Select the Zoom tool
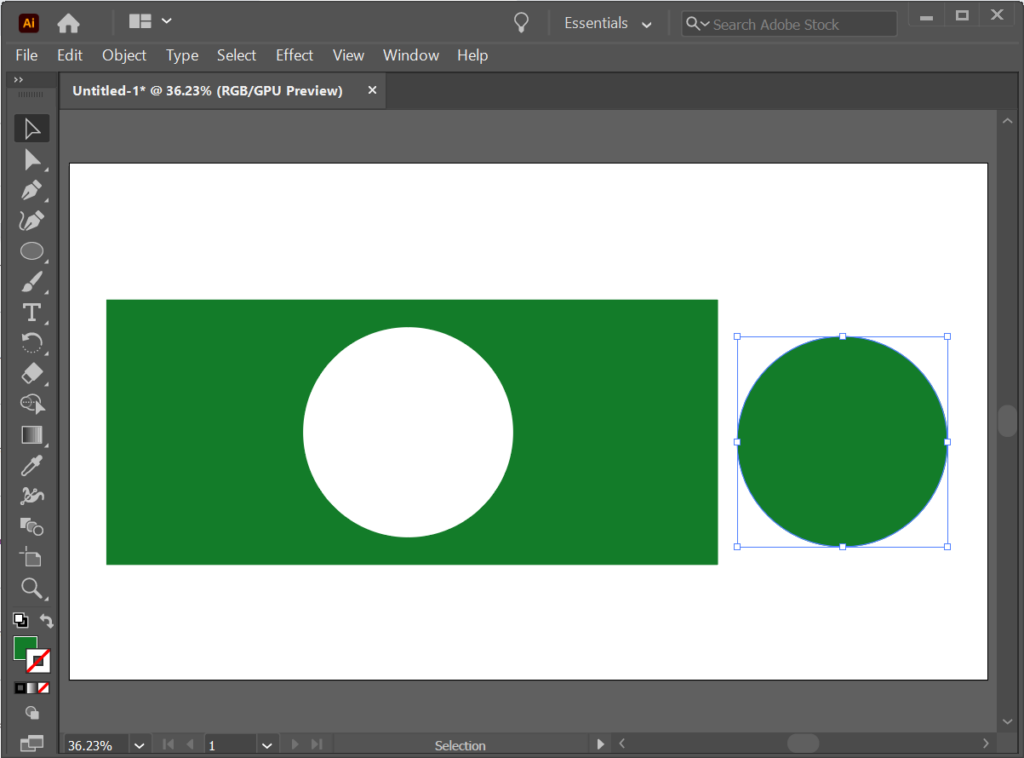 click(x=31, y=589)
